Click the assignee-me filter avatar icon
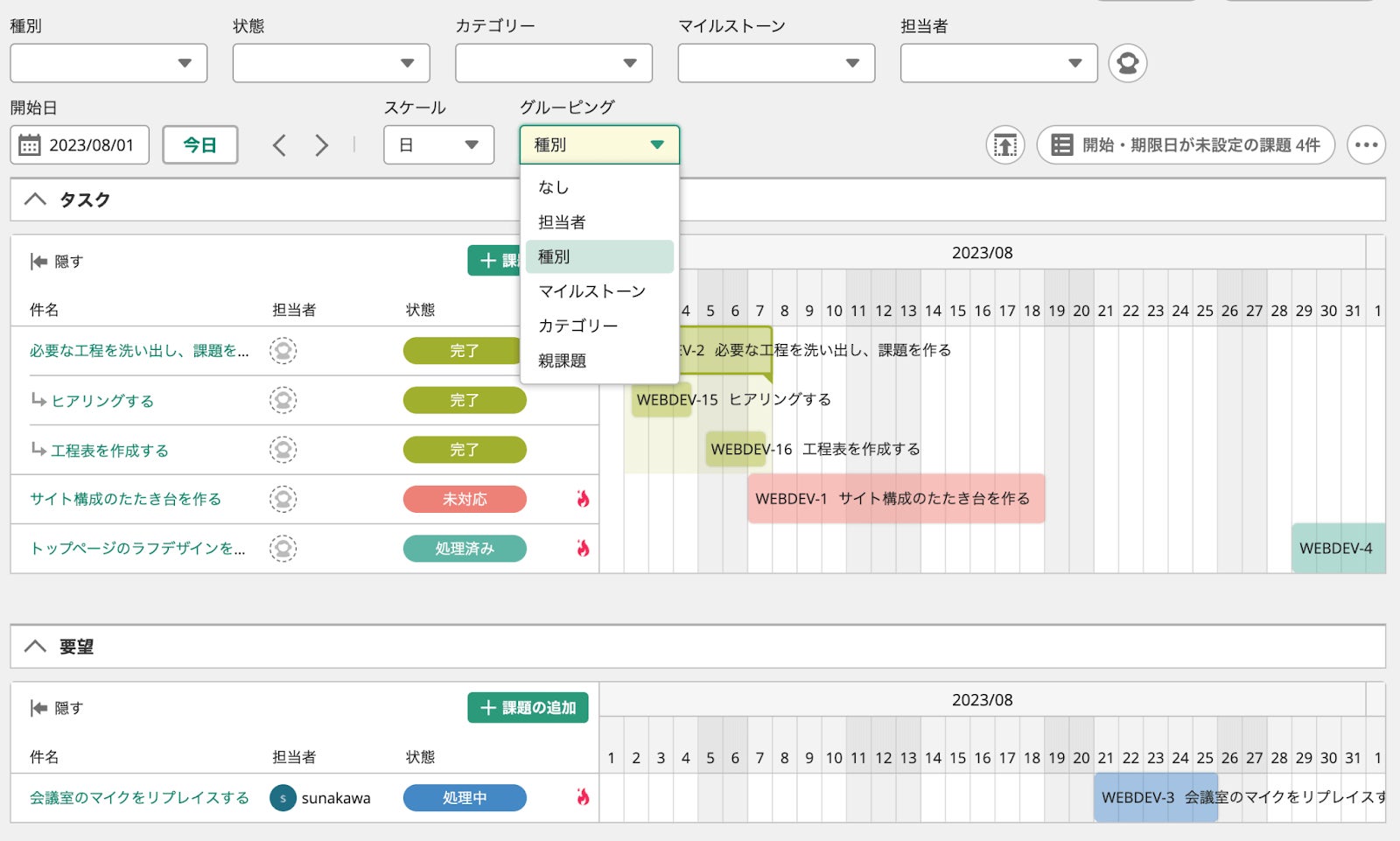The width and height of the screenshot is (1400, 841). tap(1128, 63)
